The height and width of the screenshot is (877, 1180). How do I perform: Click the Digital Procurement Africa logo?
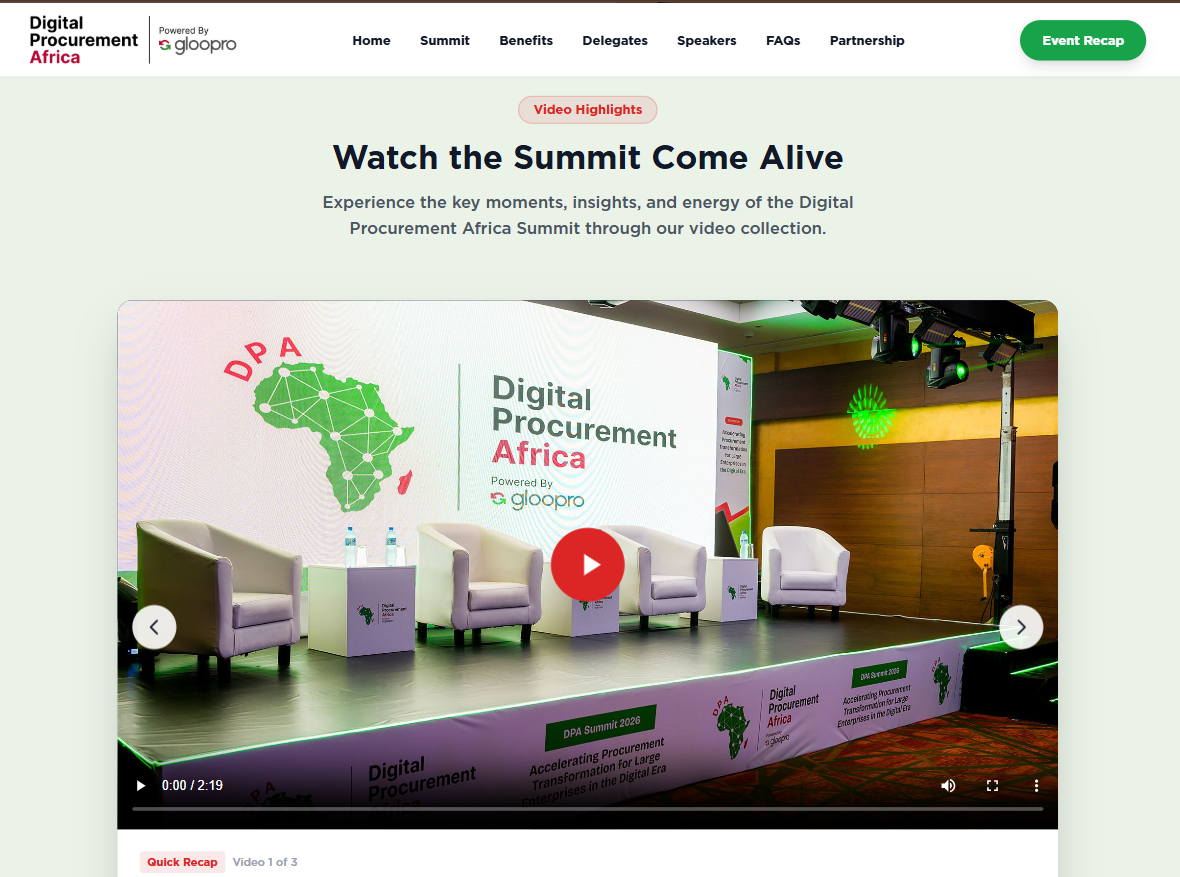83,40
